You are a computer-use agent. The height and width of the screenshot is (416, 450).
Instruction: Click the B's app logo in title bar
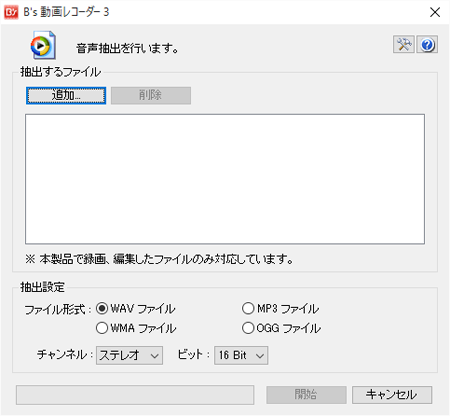click(11, 12)
